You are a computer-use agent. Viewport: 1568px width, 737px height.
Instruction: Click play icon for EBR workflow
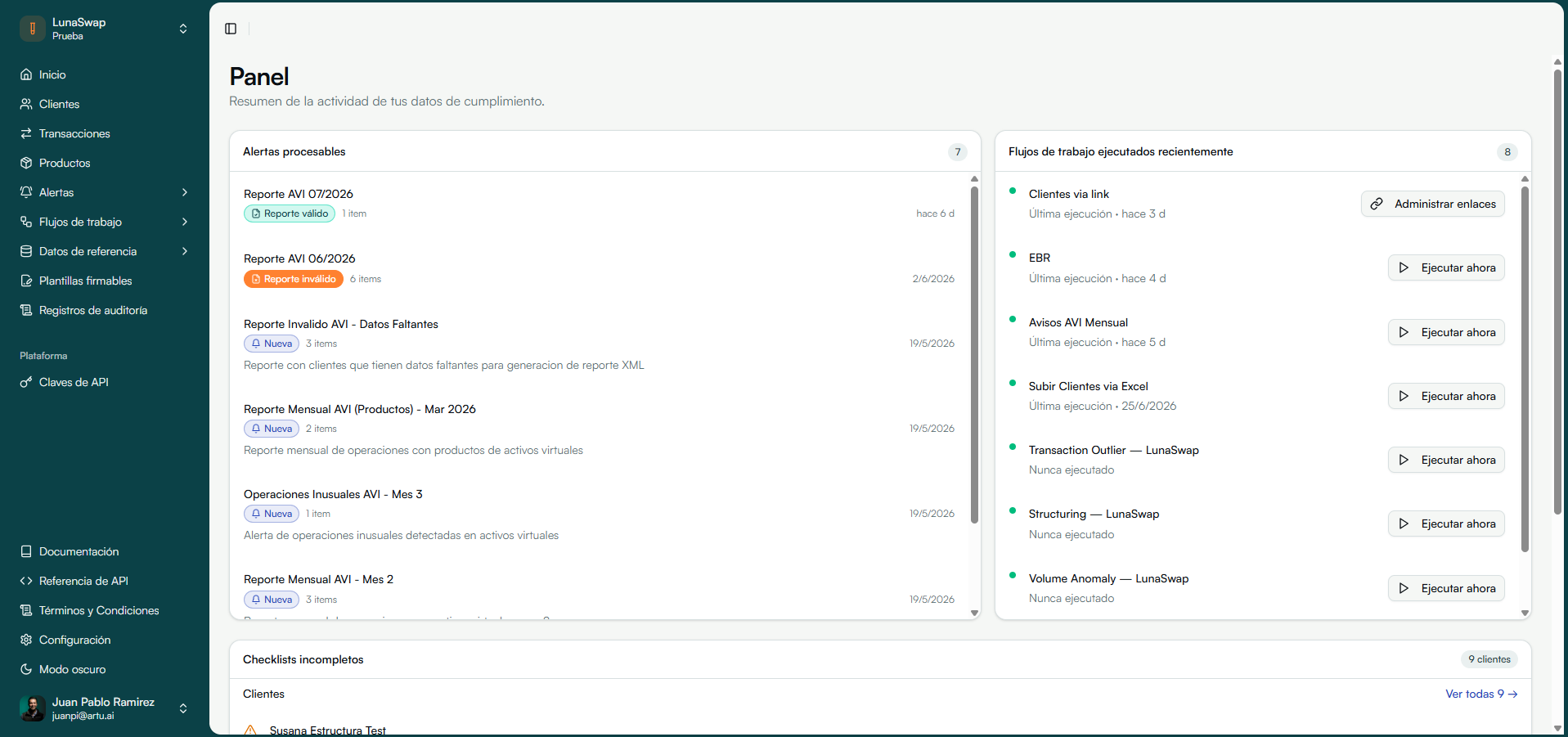click(x=1404, y=267)
